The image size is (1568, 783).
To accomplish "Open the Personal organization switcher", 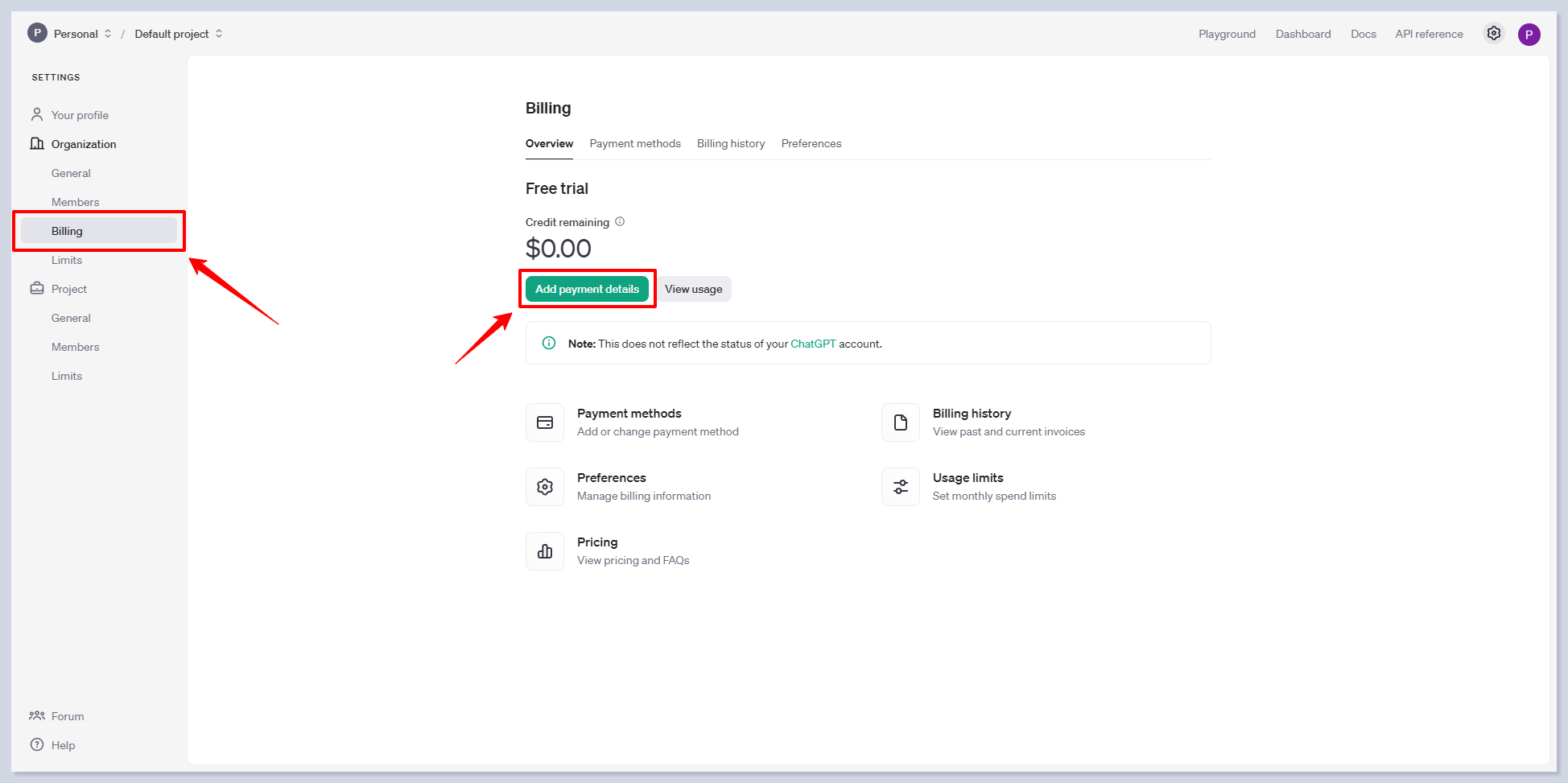I will pos(71,34).
